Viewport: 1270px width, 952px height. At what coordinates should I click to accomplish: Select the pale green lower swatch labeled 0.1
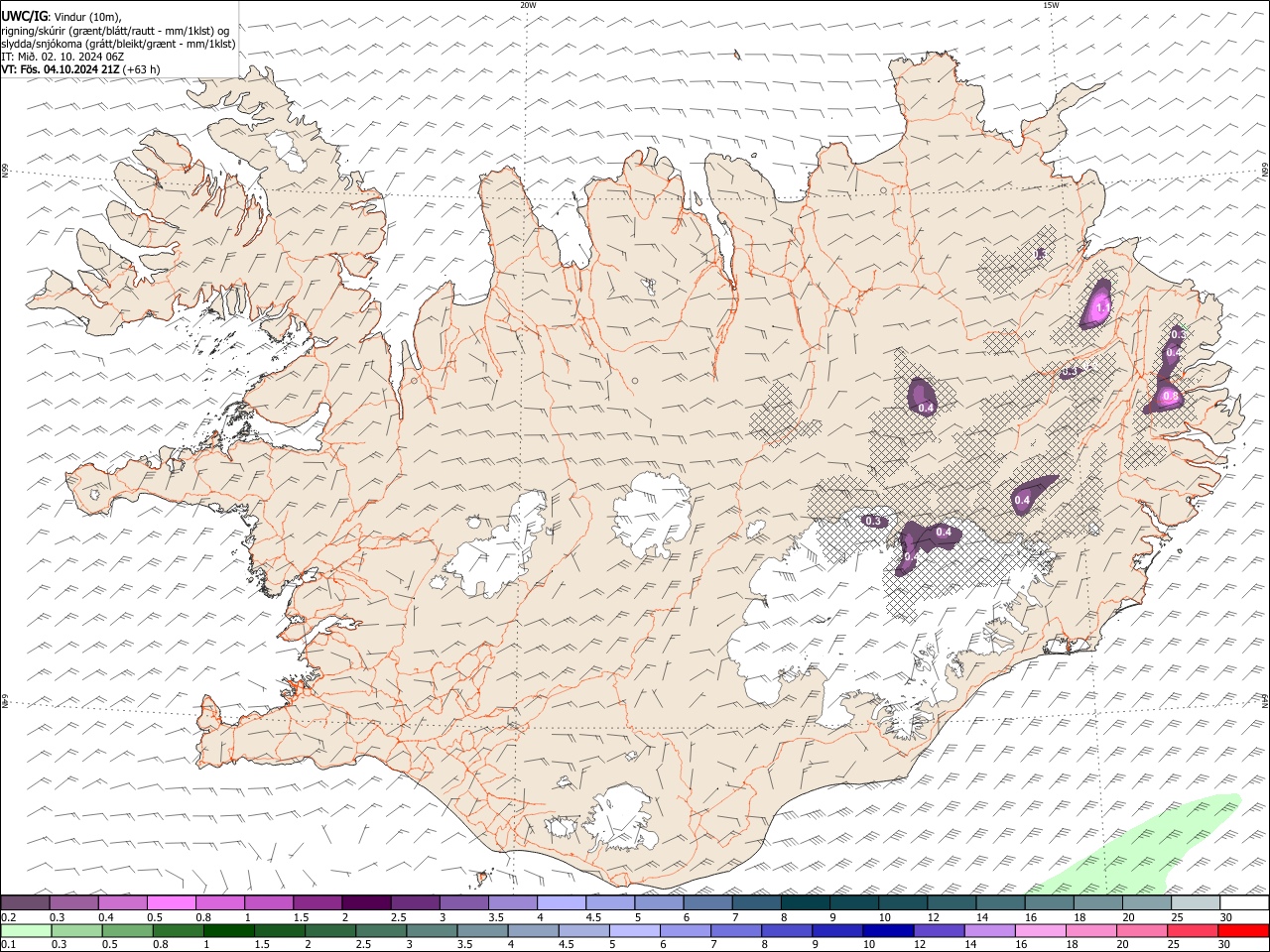point(25,931)
